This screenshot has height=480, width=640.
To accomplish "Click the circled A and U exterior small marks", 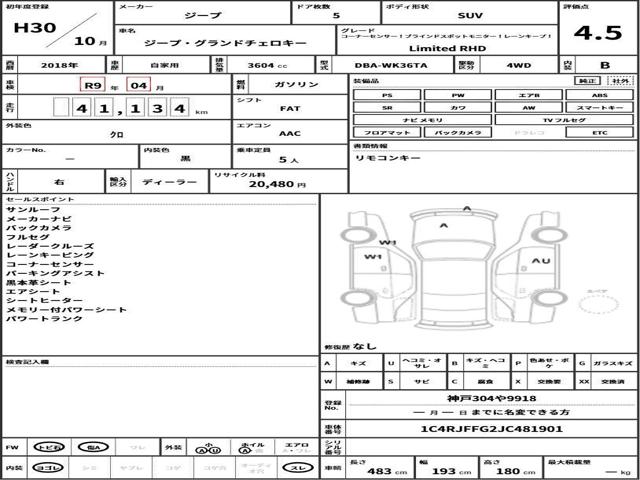I will coord(208,450).
